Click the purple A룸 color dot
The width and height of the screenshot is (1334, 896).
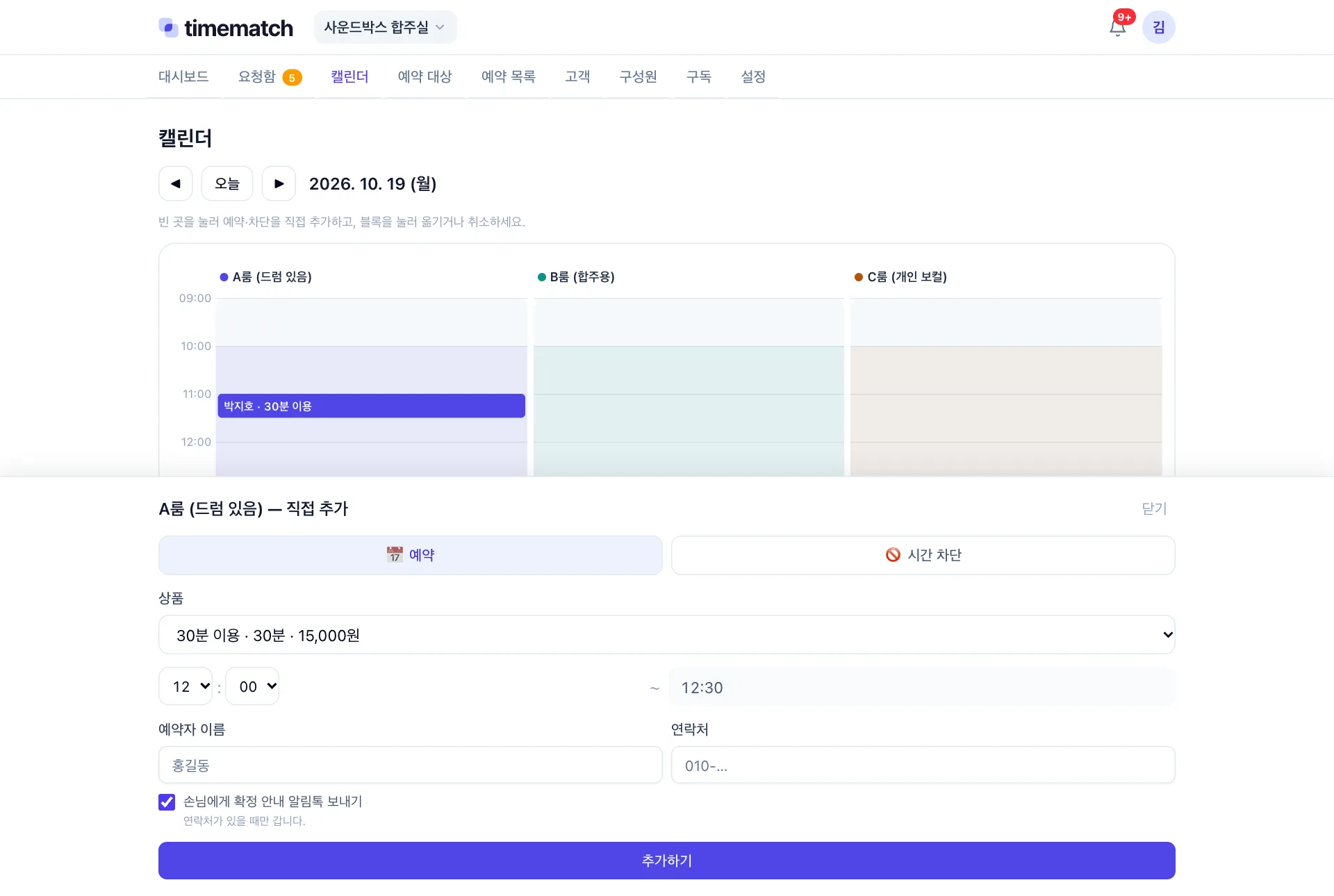point(224,277)
